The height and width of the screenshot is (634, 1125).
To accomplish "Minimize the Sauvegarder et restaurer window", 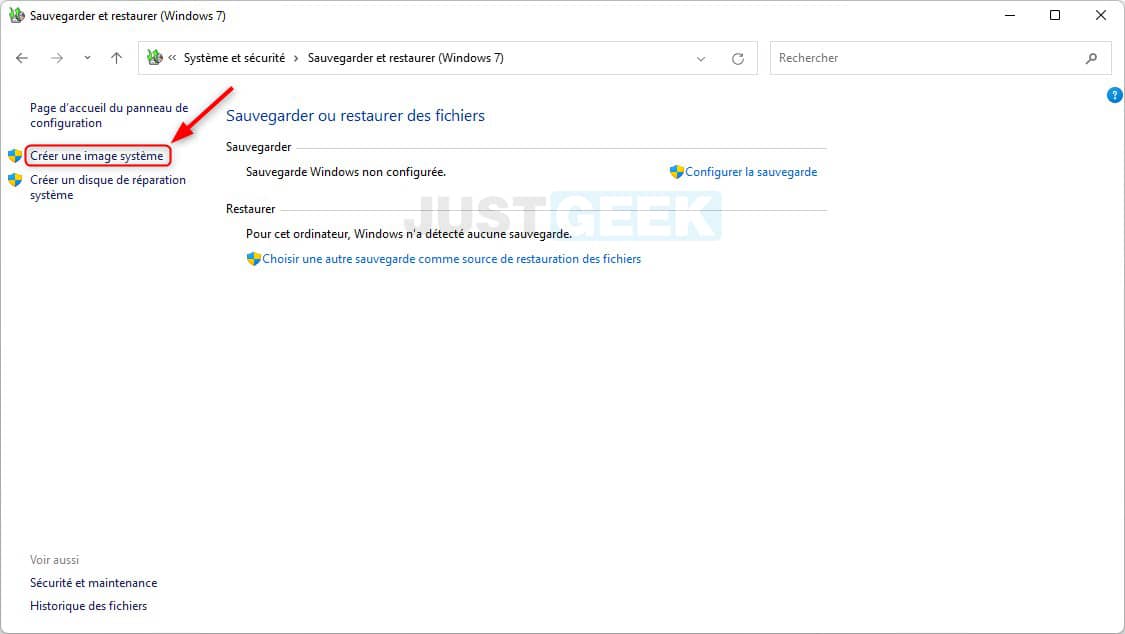I will point(1010,15).
